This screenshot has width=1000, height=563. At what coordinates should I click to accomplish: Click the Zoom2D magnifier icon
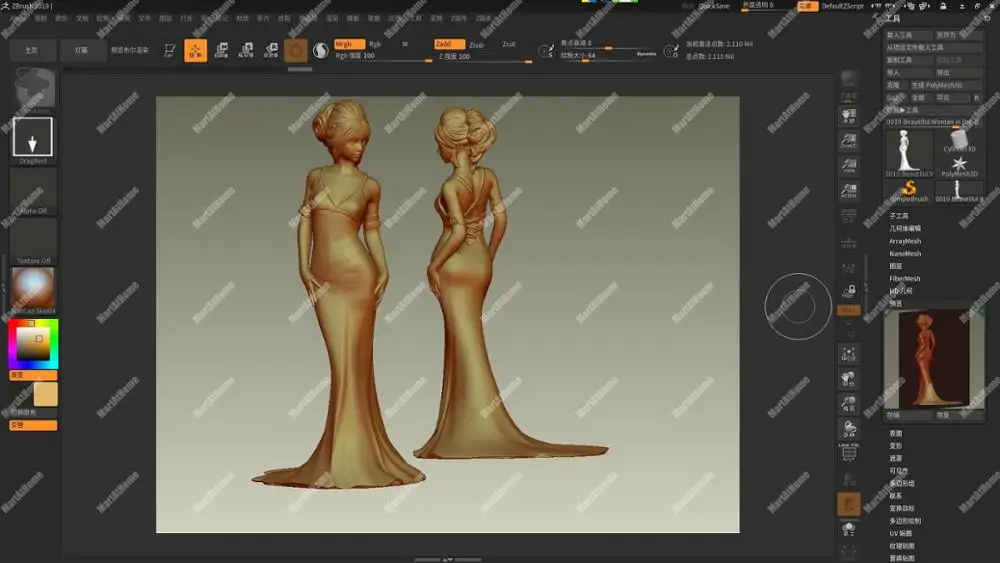click(848, 141)
